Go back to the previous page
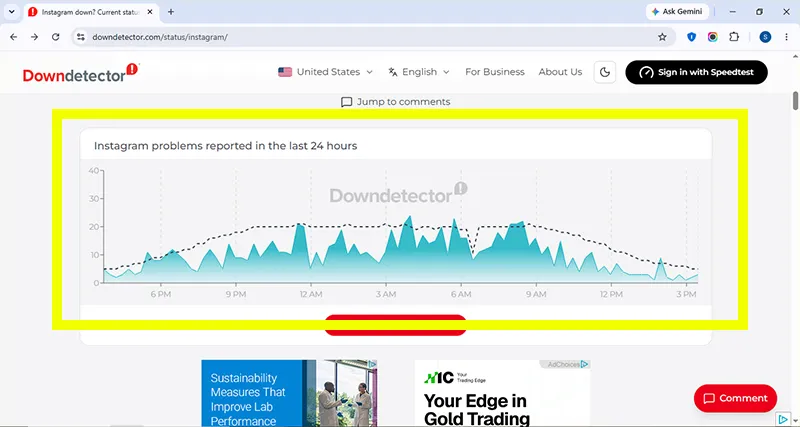Viewport: 800px width, 427px height. pyautogui.click(x=14, y=37)
